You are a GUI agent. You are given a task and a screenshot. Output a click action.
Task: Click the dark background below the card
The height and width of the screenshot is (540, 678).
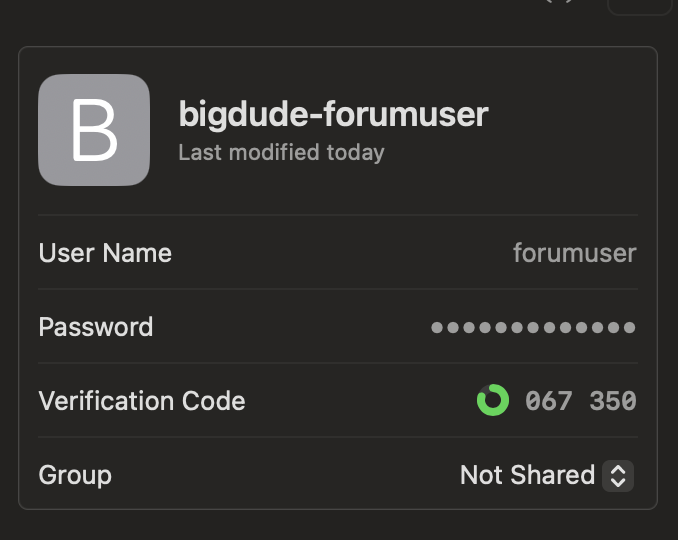(339, 526)
